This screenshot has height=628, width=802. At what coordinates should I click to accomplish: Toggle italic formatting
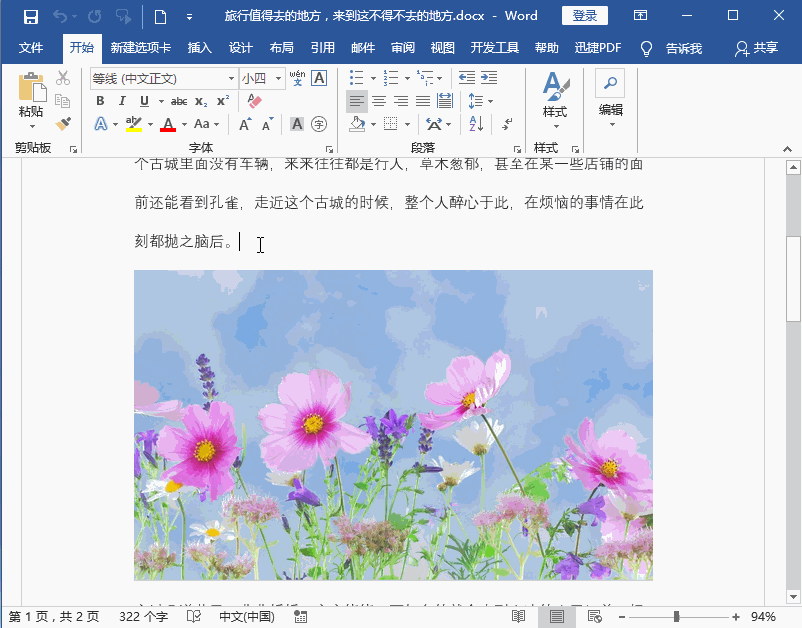pyautogui.click(x=122, y=101)
